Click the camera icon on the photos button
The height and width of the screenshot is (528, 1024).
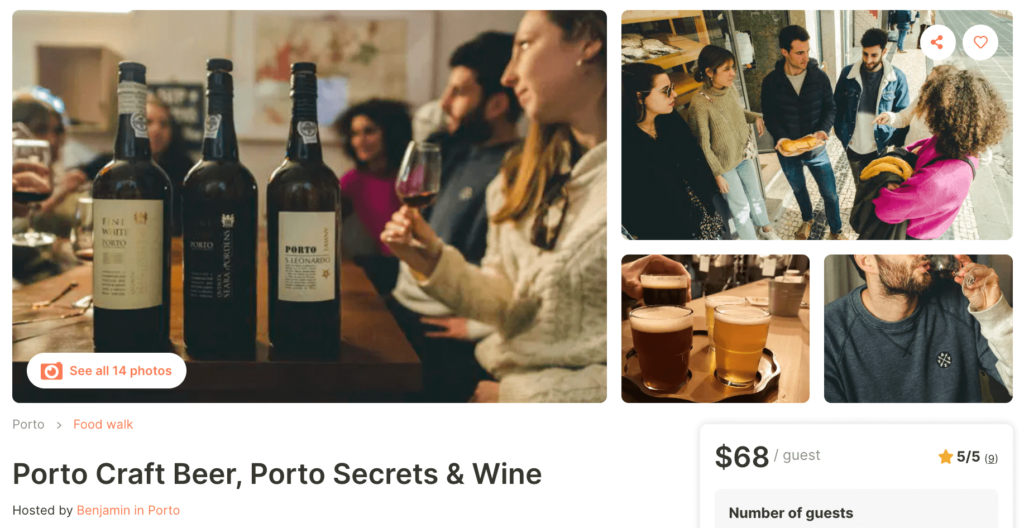pyautogui.click(x=52, y=371)
